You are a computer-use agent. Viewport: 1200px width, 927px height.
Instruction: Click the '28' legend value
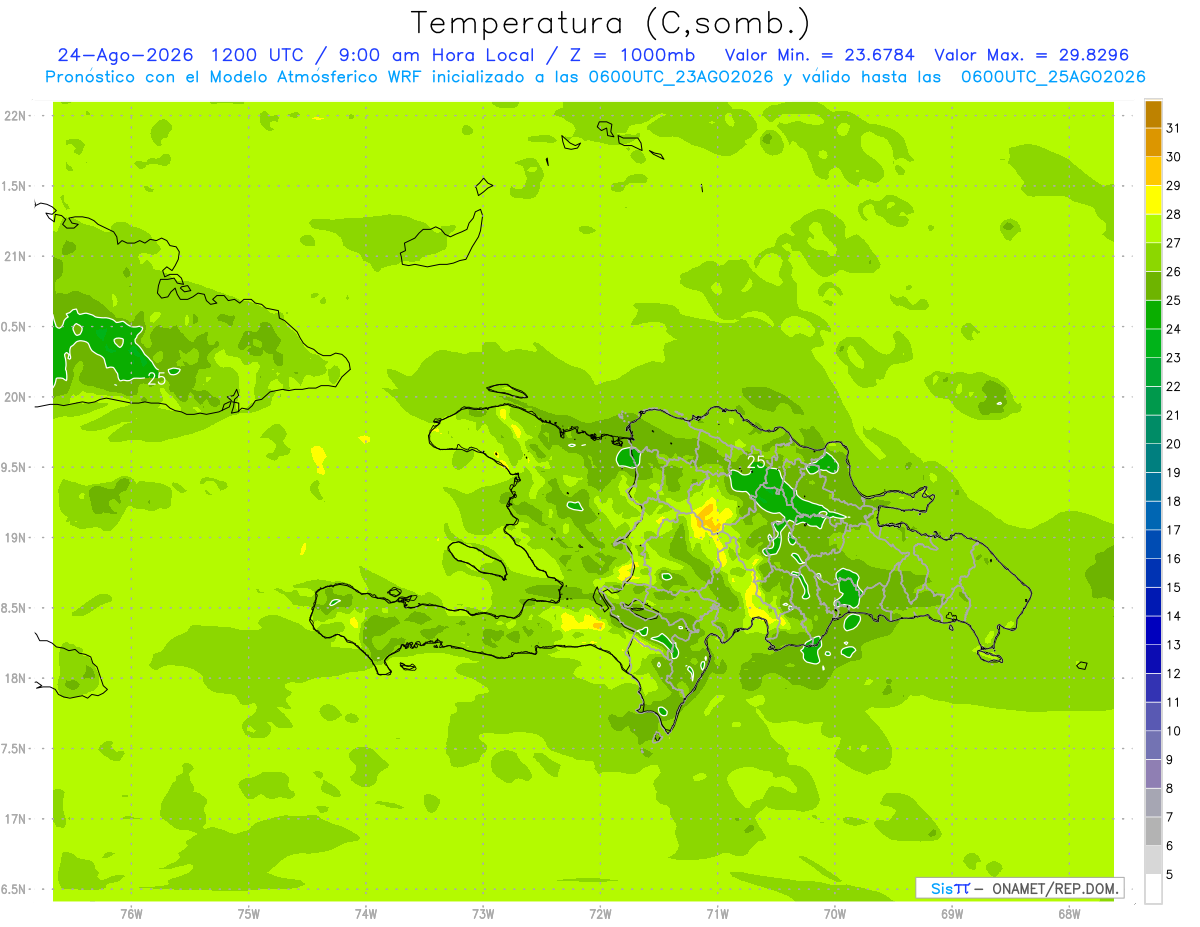1173,214
